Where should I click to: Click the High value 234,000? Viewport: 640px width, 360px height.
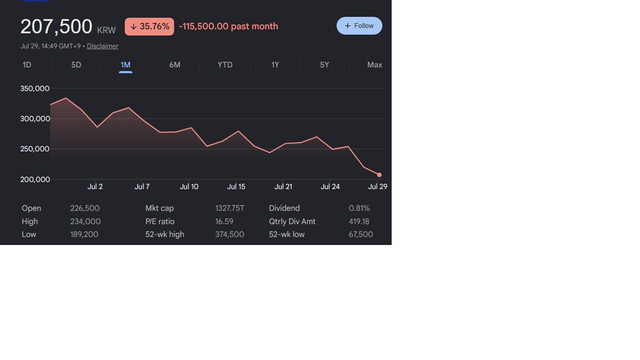(85, 222)
